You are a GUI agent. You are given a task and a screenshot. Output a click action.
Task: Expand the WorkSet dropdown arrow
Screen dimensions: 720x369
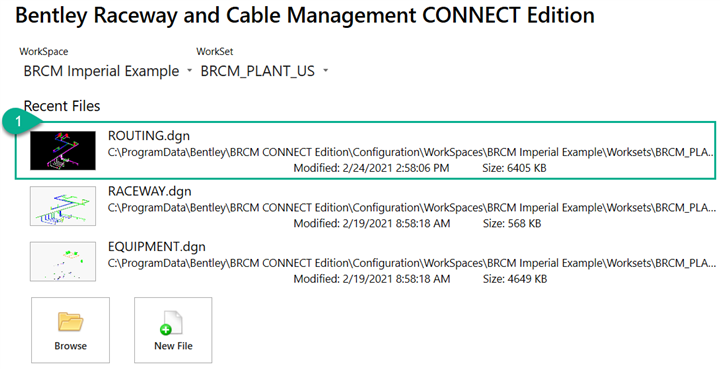tap(326, 71)
